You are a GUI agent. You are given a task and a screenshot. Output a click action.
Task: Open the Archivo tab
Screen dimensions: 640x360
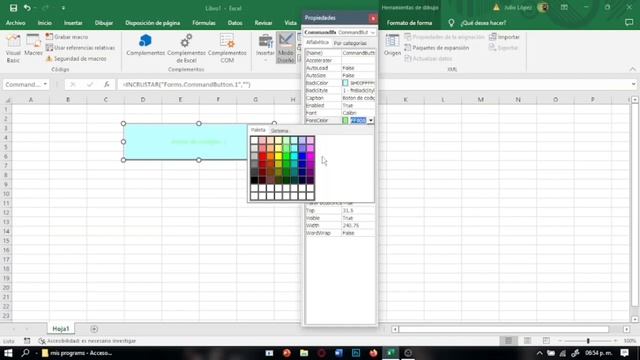tap(16, 23)
